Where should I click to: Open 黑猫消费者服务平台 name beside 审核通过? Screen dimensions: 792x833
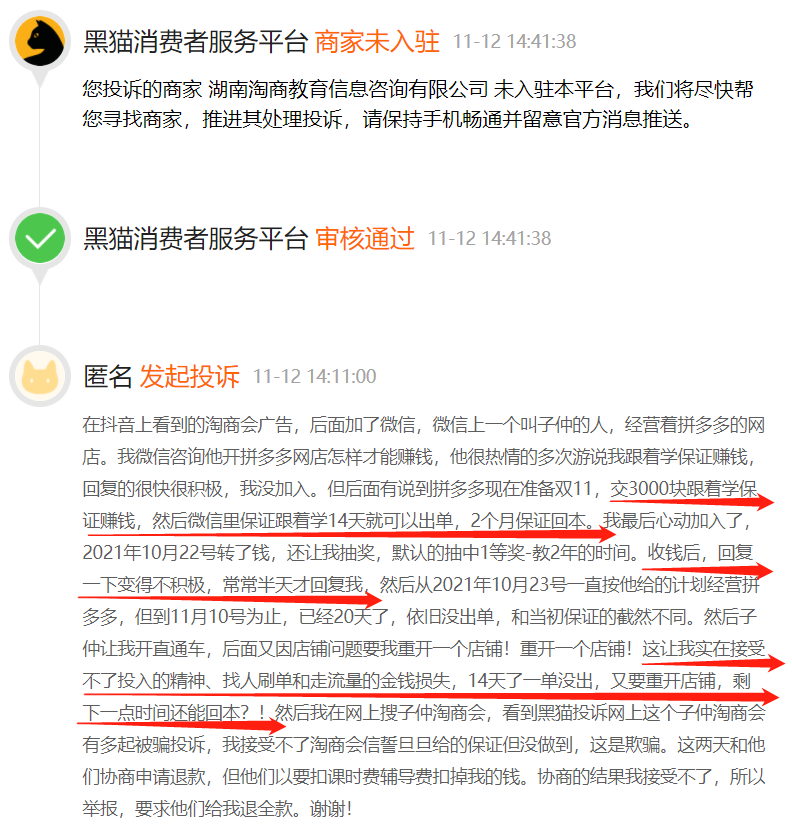pyautogui.click(x=195, y=238)
